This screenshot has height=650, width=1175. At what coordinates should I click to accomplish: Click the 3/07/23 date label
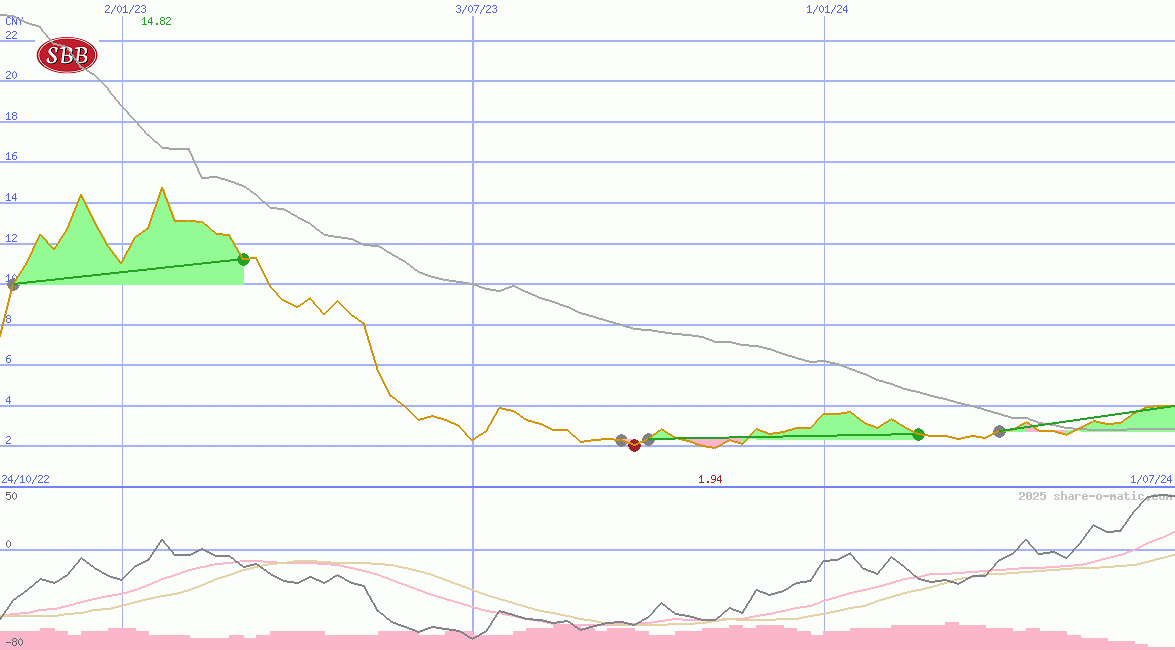(x=476, y=9)
